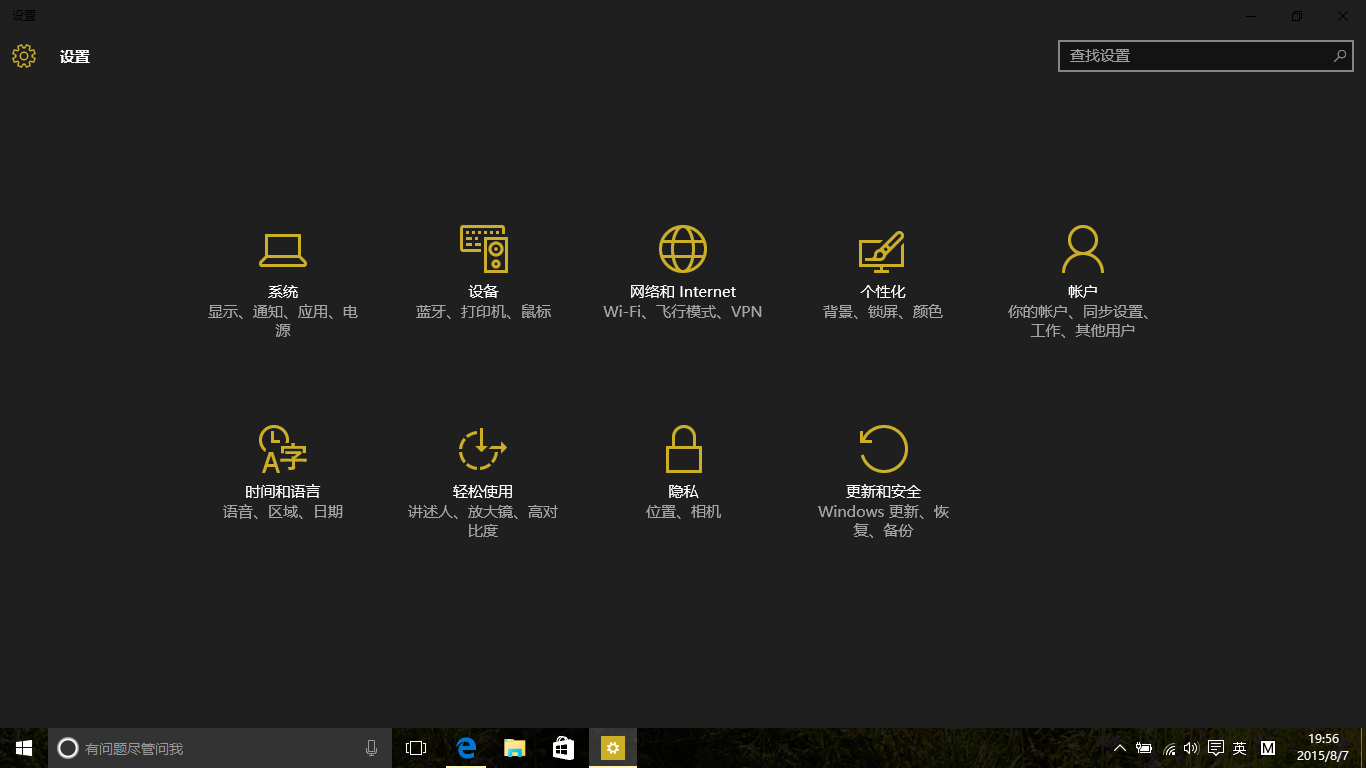Viewport: 1366px width, 768px height.
Task: Activate Cortana microphone in taskbar
Action: tap(371, 748)
